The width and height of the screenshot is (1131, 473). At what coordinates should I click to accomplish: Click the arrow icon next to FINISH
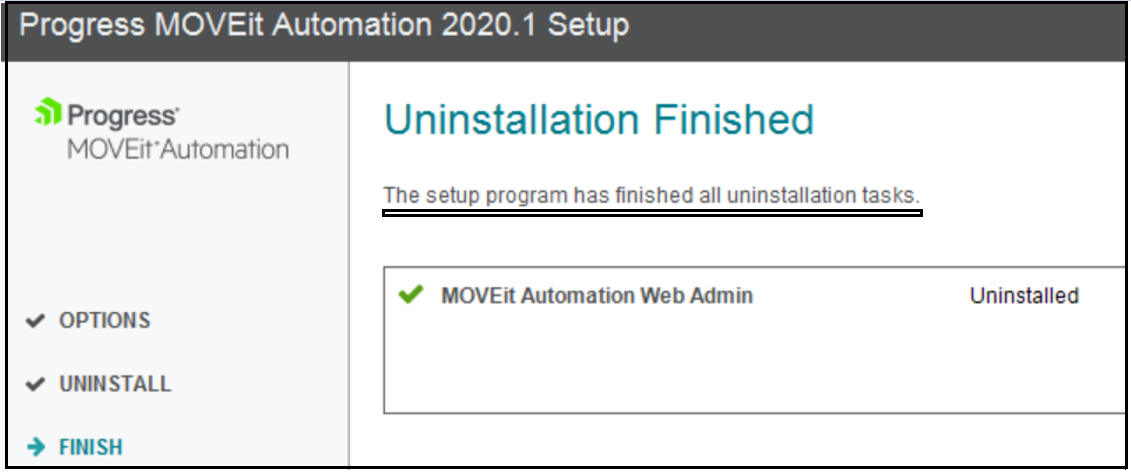[x=36, y=447]
